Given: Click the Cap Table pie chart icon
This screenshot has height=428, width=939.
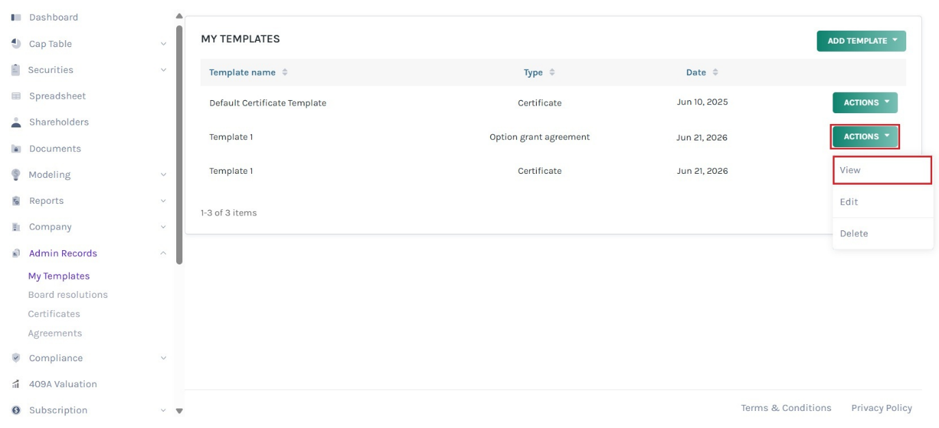Looking at the screenshot, I should (x=16, y=44).
